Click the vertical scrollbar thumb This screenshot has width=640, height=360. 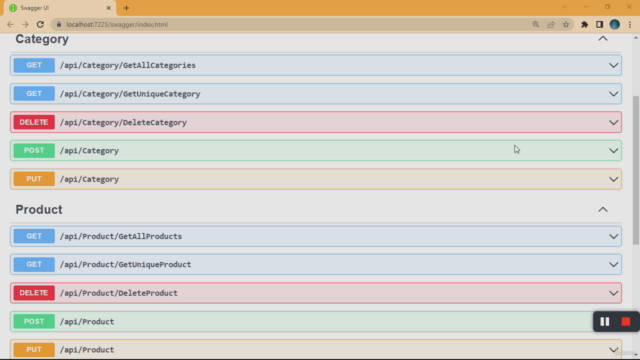[x=636, y=170]
